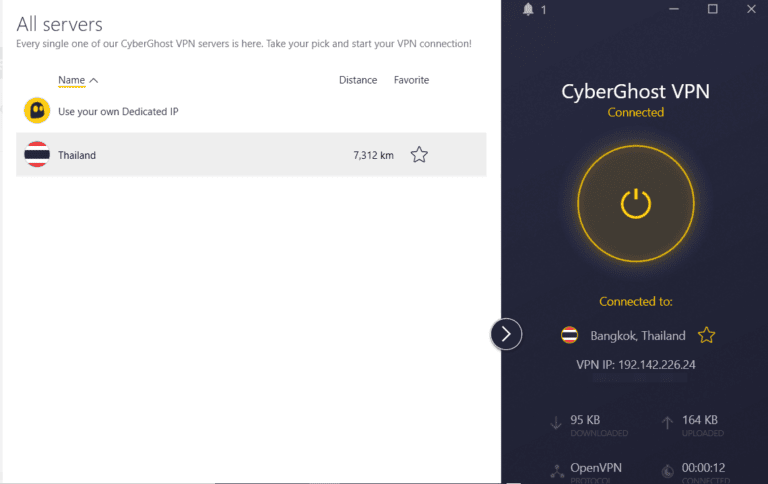
Task: Click the download arrow icon
Action: 556,423
